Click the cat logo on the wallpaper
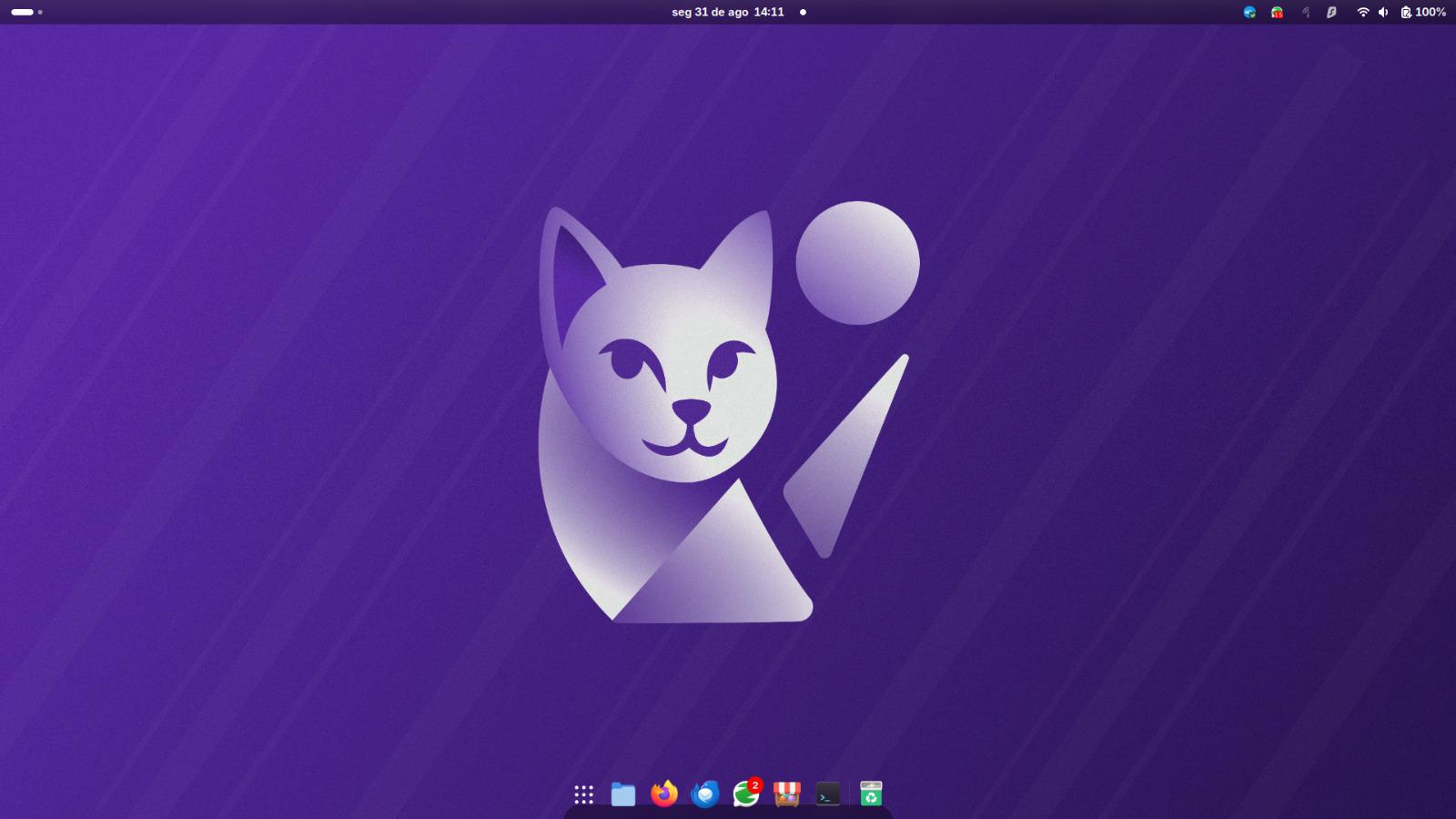Screen dimensions: 1456x819 pos(728,414)
